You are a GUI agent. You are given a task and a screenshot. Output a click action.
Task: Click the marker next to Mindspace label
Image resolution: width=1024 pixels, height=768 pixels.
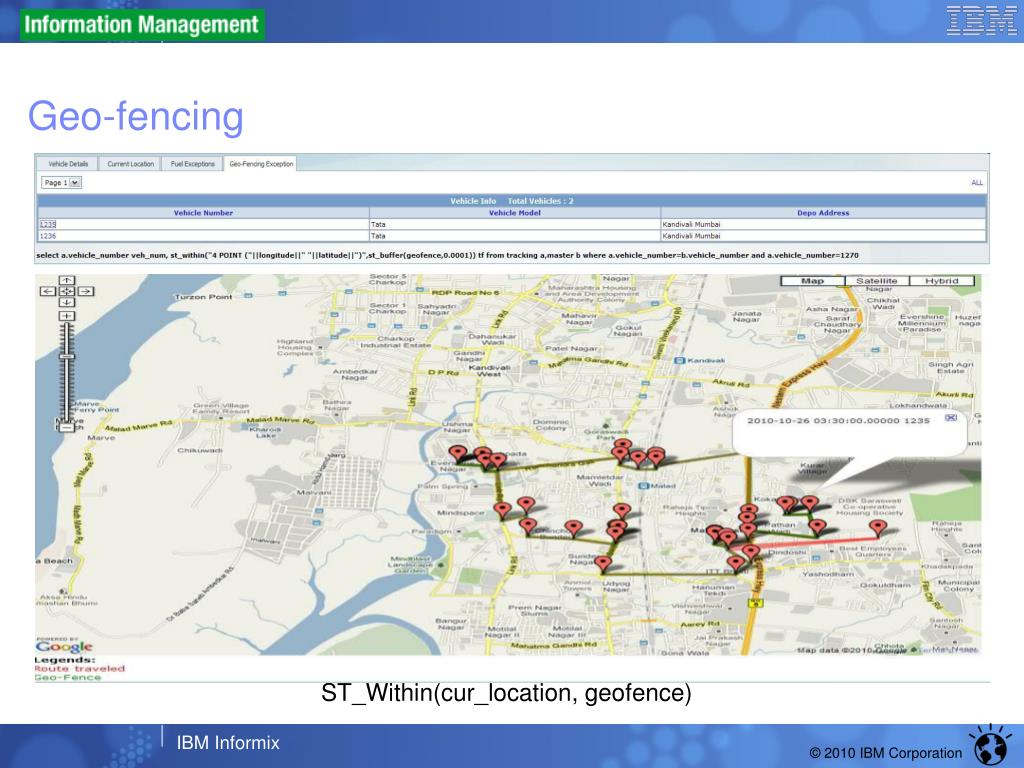click(x=502, y=510)
